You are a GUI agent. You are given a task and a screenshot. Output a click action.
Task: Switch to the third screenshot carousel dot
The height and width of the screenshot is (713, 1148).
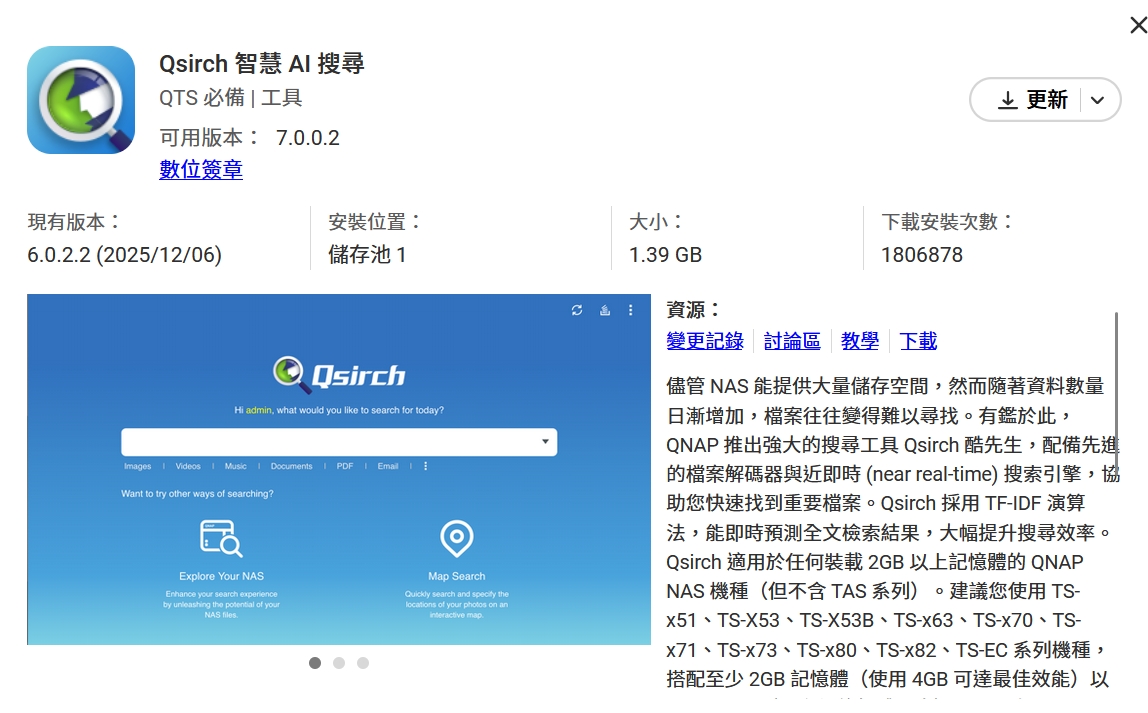pos(363,663)
